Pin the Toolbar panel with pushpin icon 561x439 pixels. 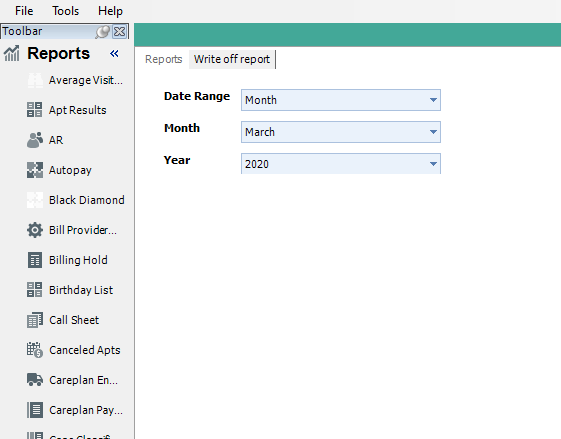click(x=102, y=32)
